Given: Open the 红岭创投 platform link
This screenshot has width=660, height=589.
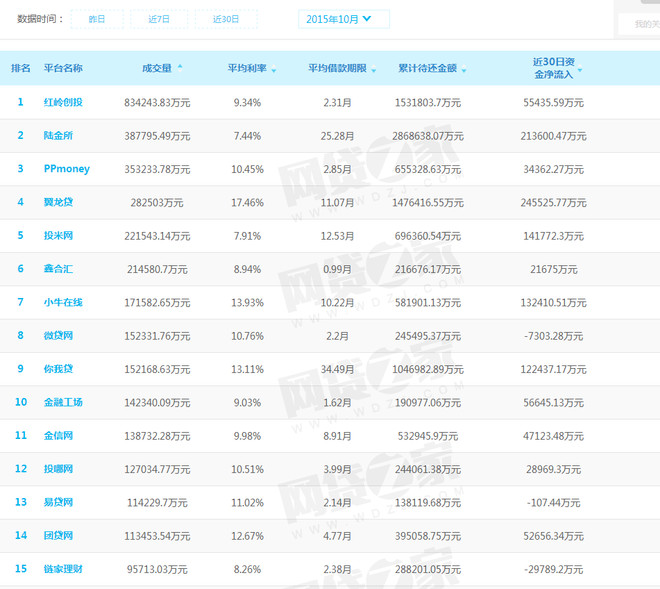Looking at the screenshot, I should (63, 102).
